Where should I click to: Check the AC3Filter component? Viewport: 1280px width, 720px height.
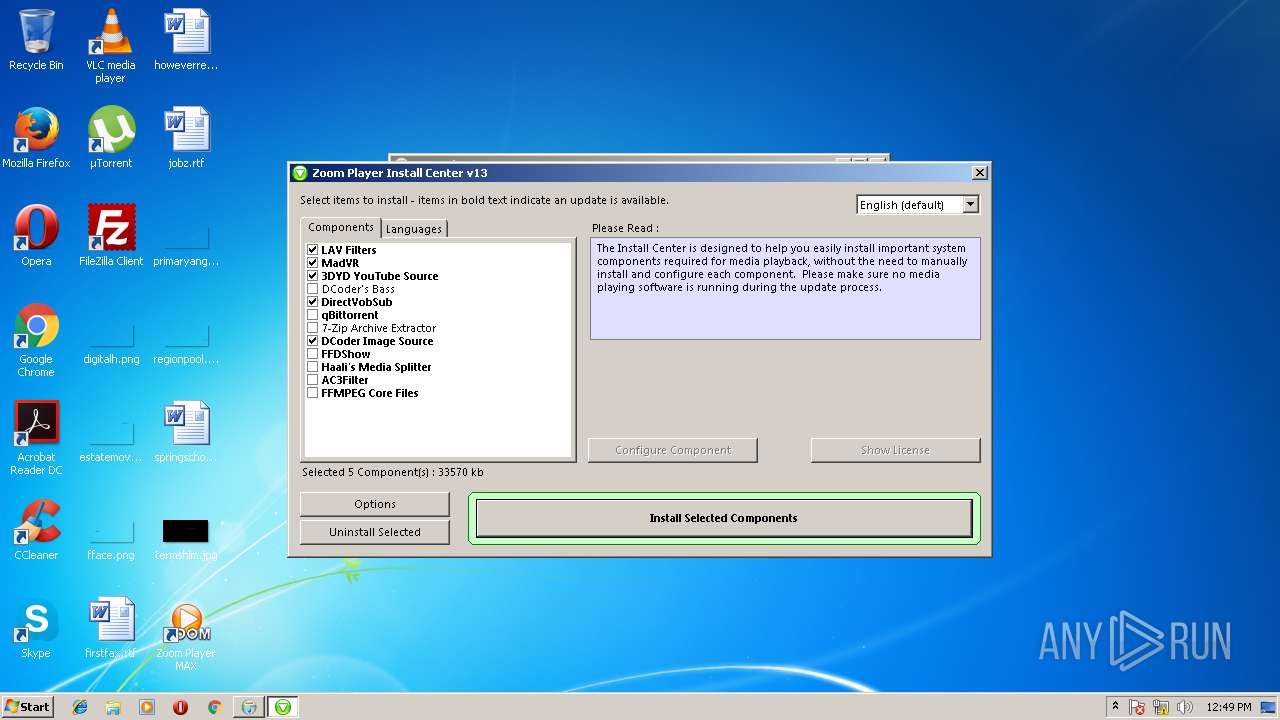pyautogui.click(x=313, y=380)
